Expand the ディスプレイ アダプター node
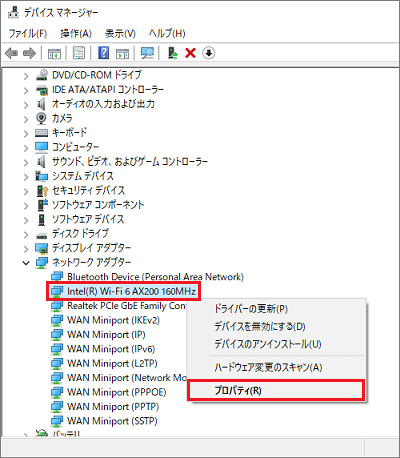This screenshot has width=400, height=458. click(26, 249)
